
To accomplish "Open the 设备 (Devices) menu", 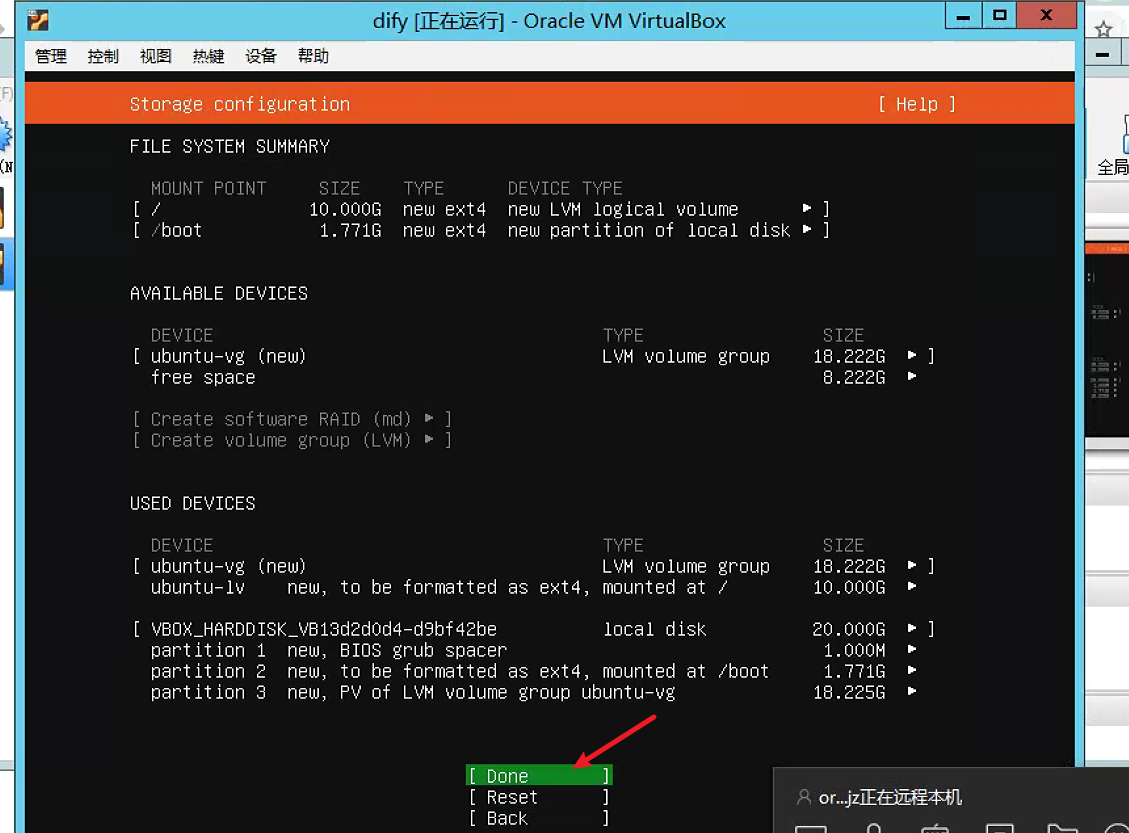I will [260, 56].
